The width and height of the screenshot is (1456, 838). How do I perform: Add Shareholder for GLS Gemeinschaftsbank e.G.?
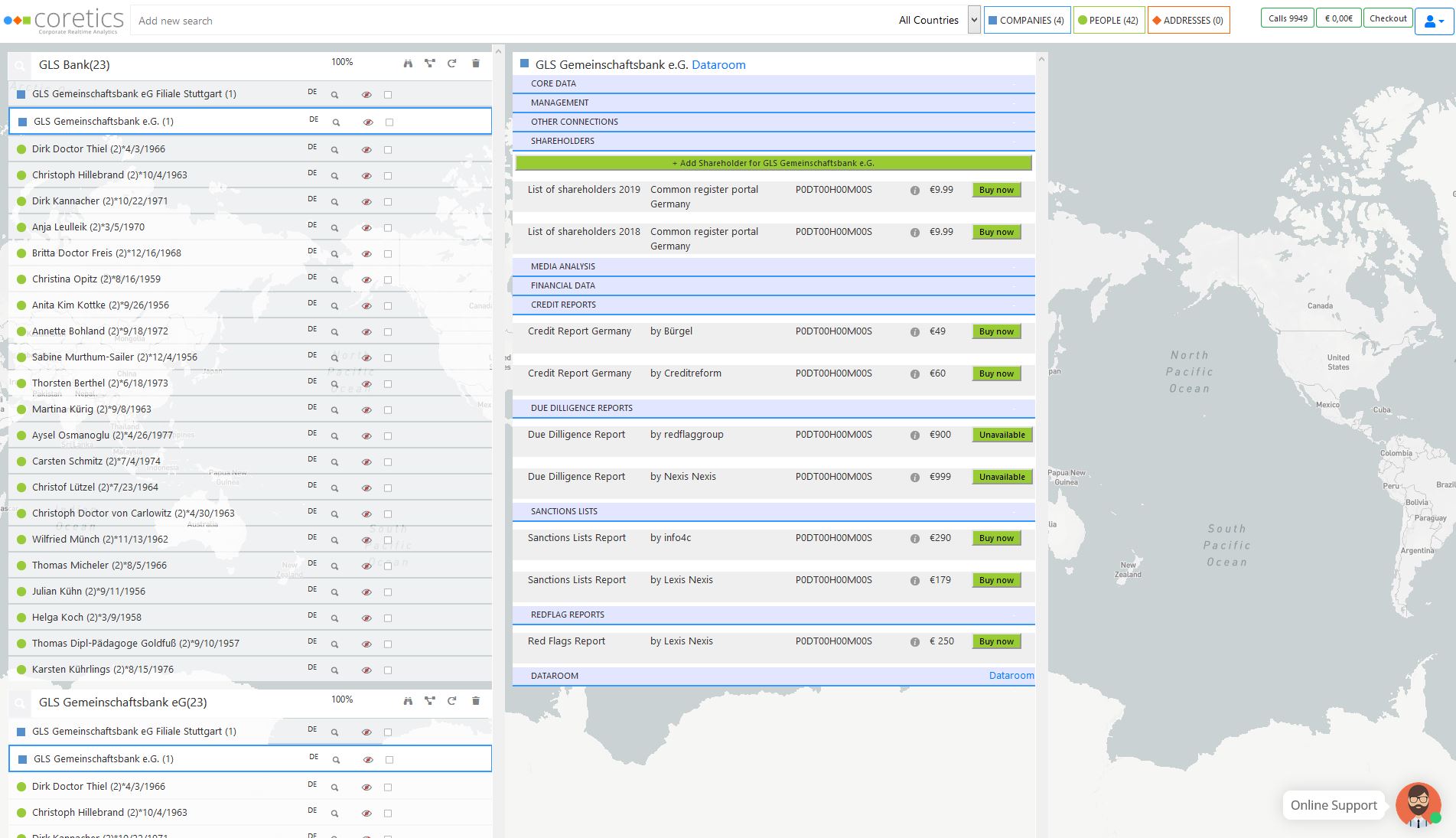coord(774,163)
